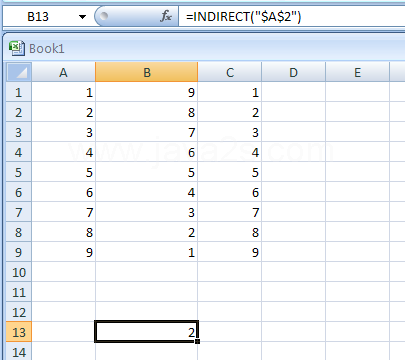Click cell C7 containing 7
This screenshot has width=405, height=360.
pyautogui.click(x=230, y=212)
